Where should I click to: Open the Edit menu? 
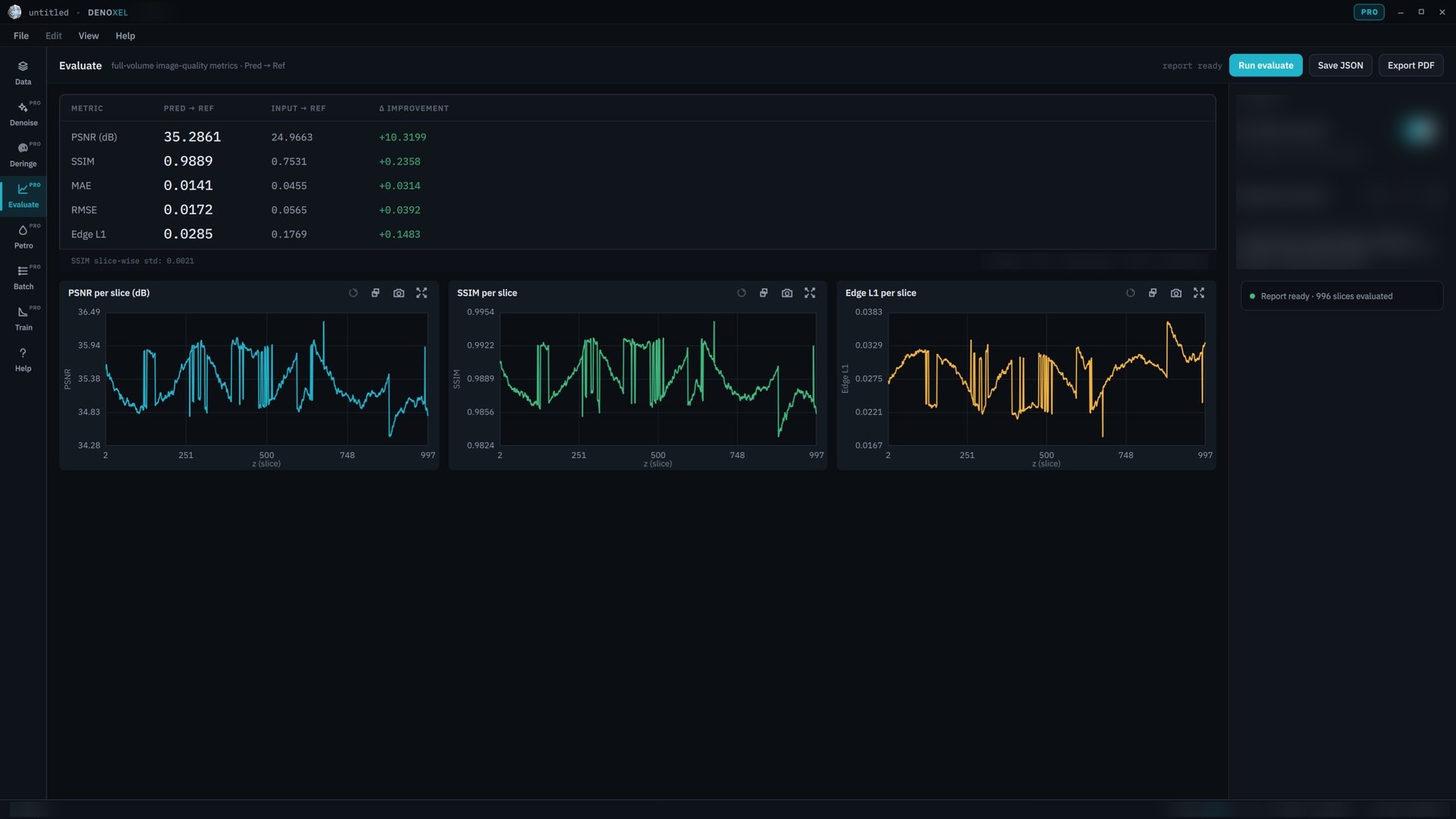53,36
